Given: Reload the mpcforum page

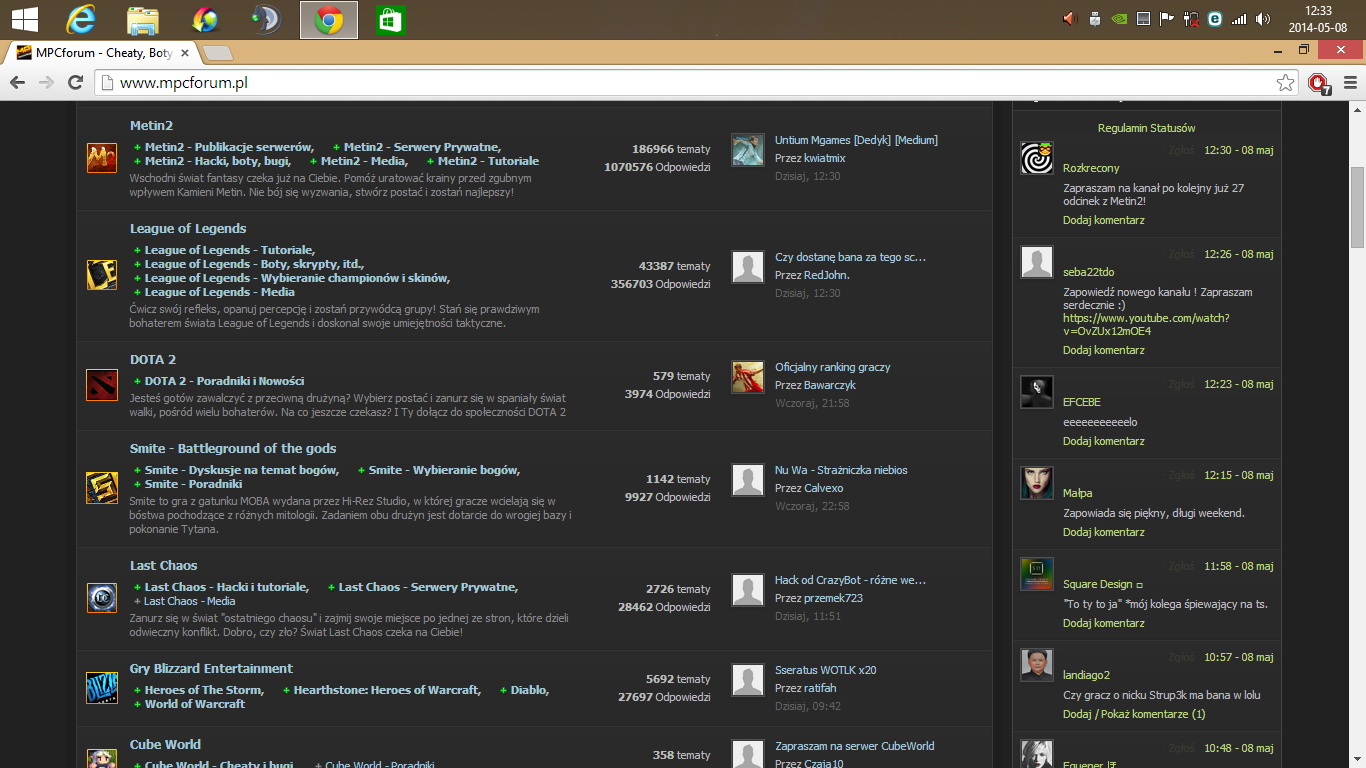Looking at the screenshot, I should [x=75, y=83].
